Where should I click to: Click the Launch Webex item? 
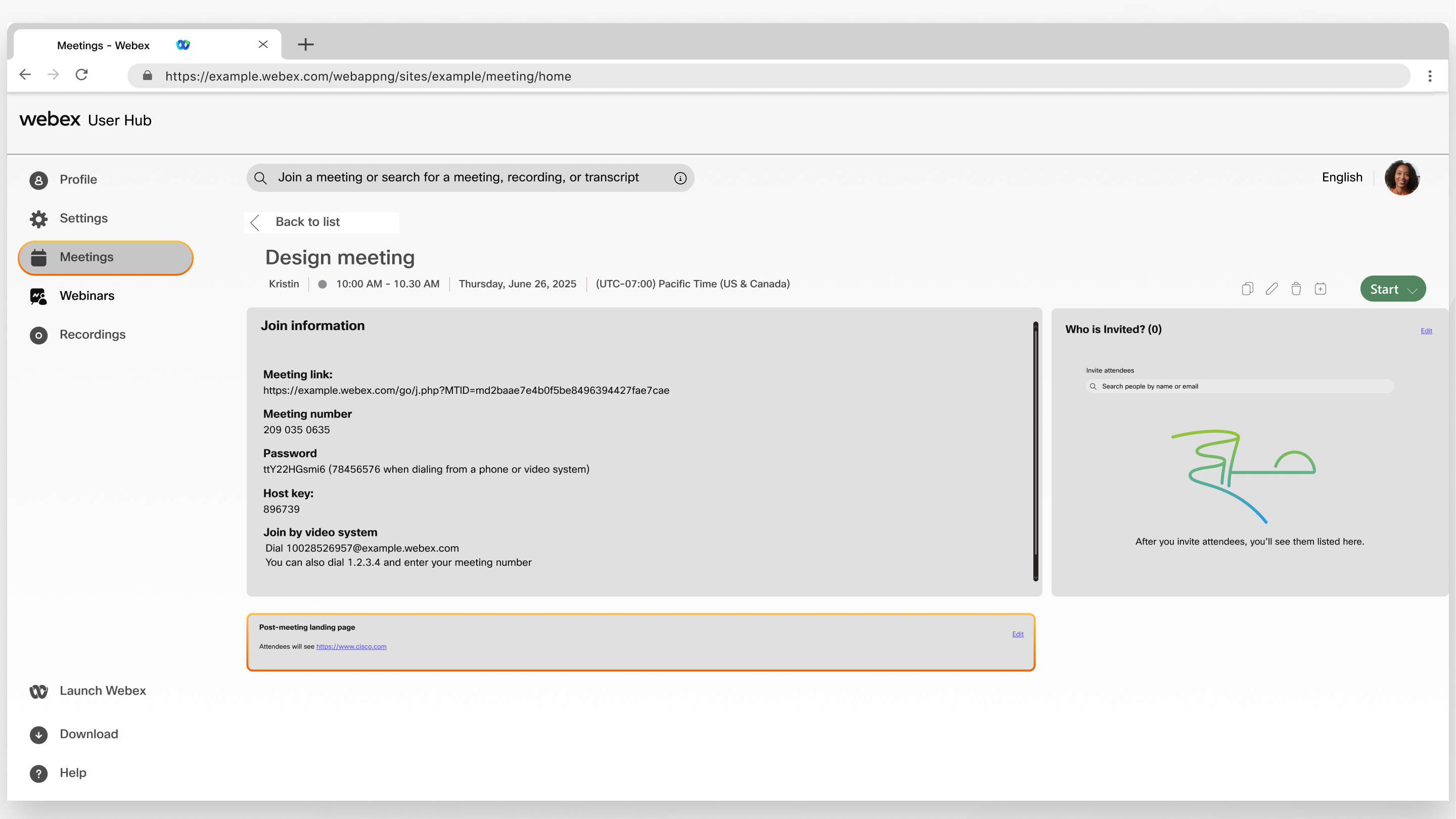click(87, 691)
